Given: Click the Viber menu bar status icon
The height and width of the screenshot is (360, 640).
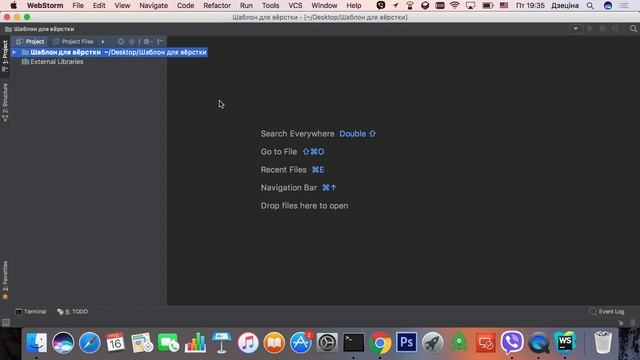Looking at the screenshot, I should pos(381,5).
